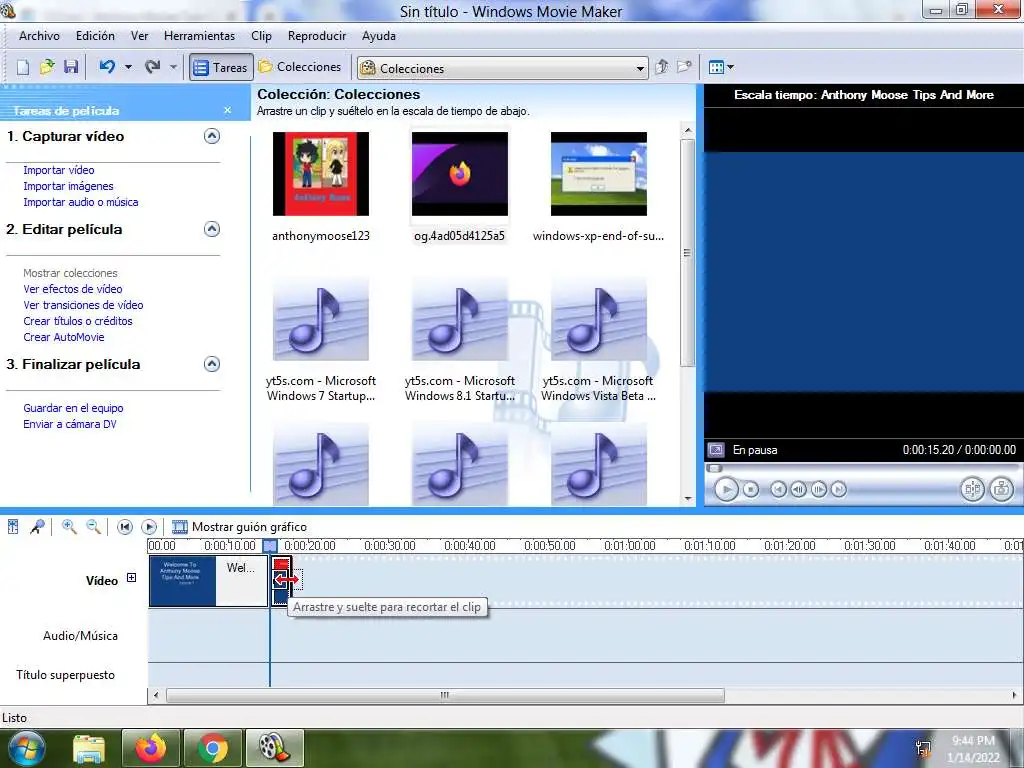Screen dimensions: 1024x768
Task: Click the New Project toolbar icon
Action: tap(23, 67)
